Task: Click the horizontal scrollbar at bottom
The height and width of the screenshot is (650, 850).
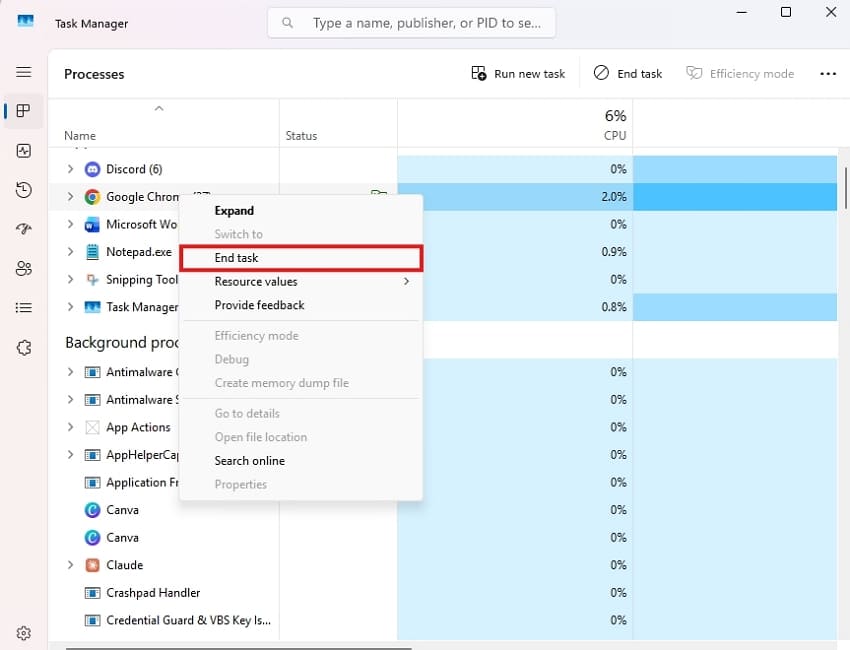Action: [x=239, y=648]
